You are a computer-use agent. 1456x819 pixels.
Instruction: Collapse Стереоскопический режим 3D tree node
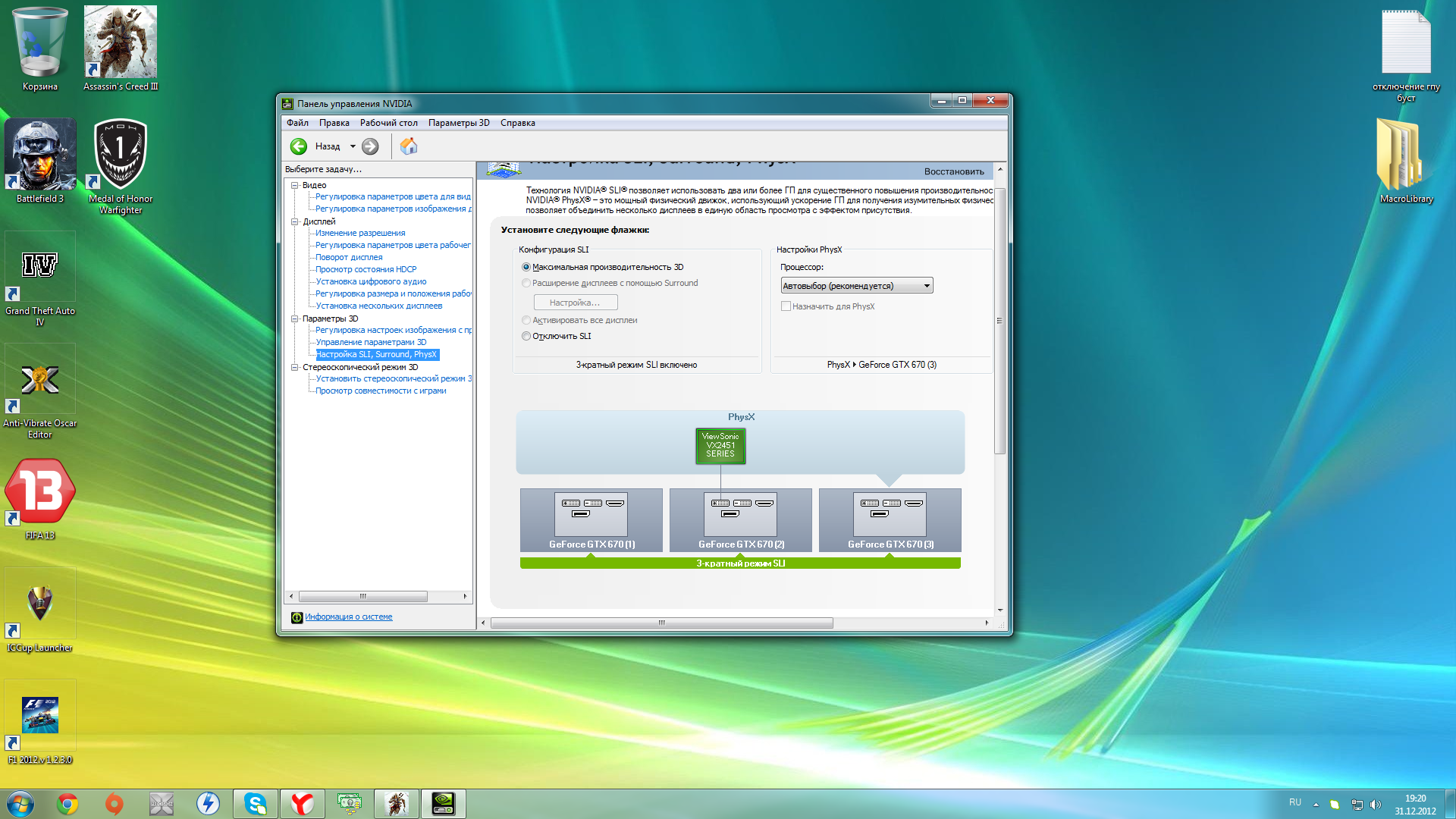pyautogui.click(x=295, y=367)
